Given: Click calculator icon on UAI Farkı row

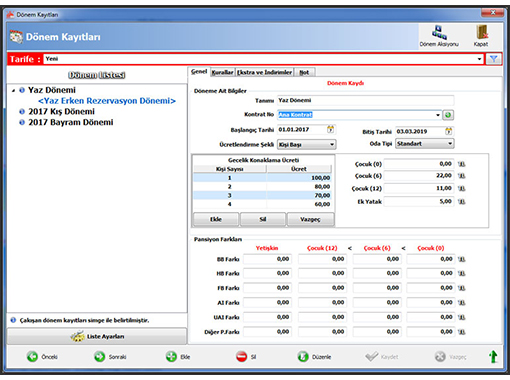Looking at the screenshot, I should point(462,317).
